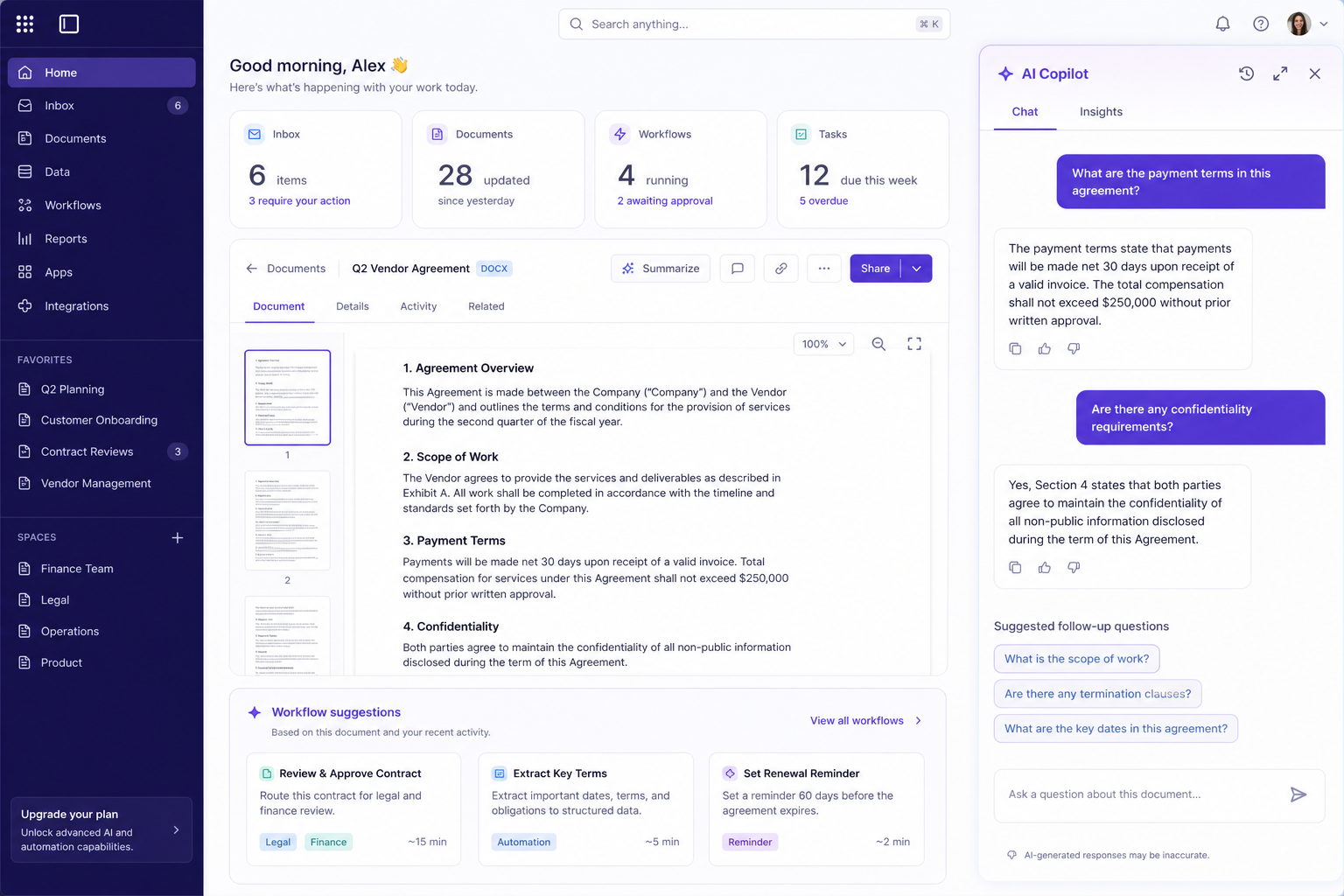This screenshot has width=1344, height=896.
Task: Add a new space with plus icon
Action: (178, 537)
